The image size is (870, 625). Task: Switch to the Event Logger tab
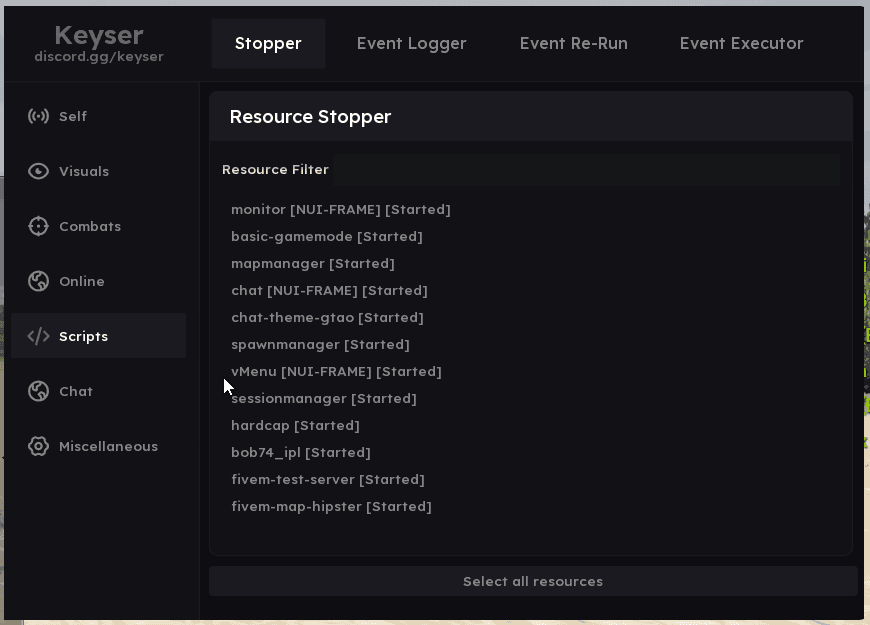411,43
